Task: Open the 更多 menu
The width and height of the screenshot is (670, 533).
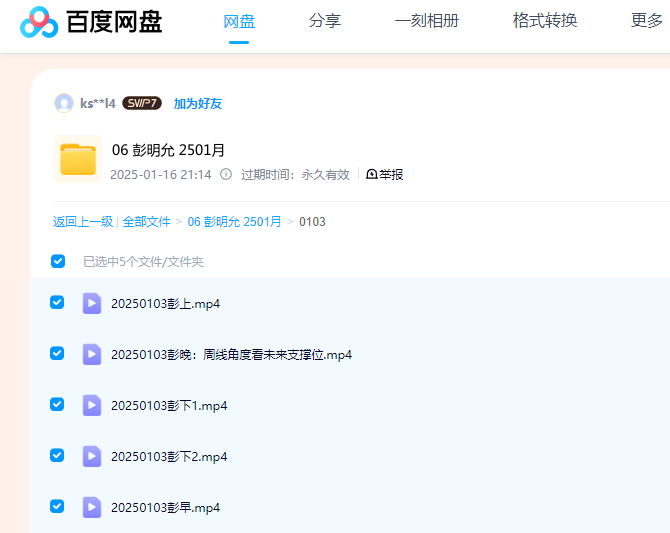Action: click(x=646, y=21)
